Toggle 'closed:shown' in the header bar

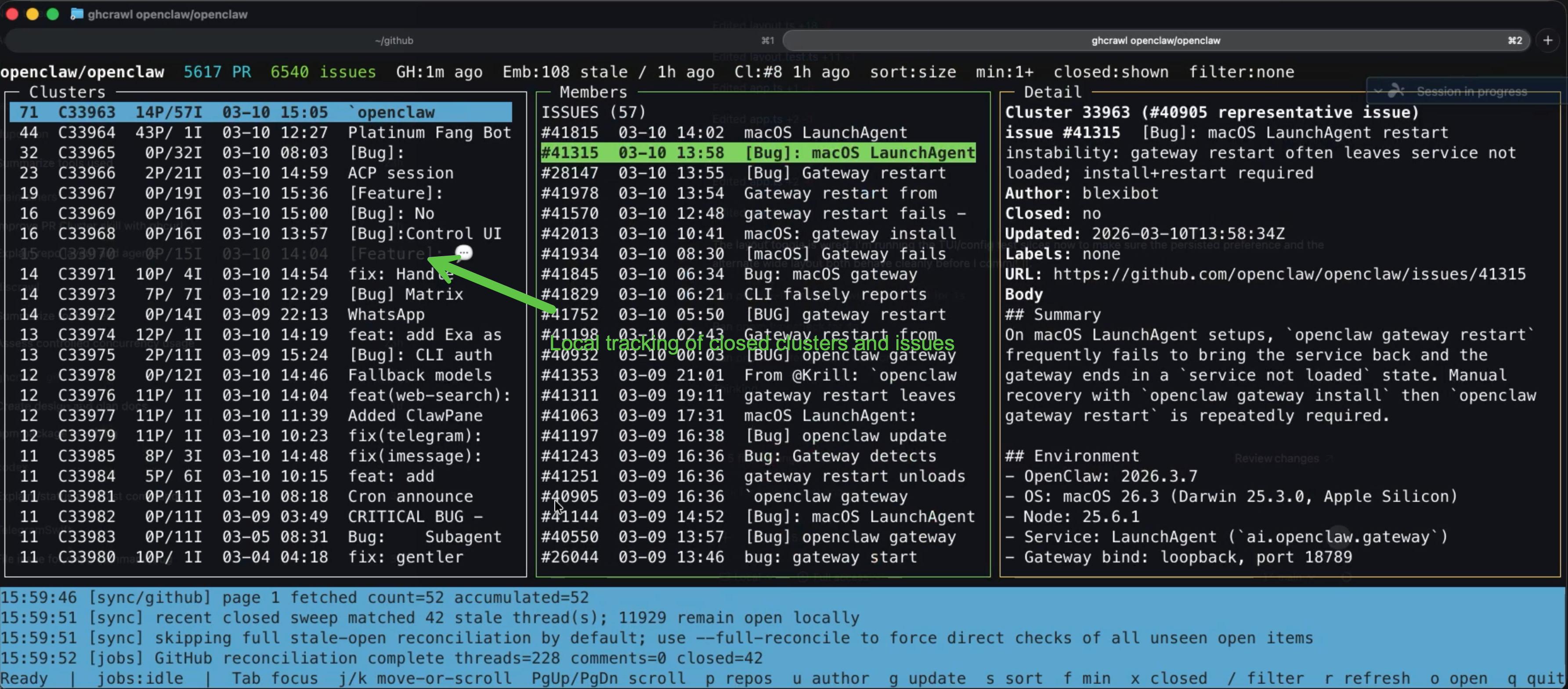tap(1111, 72)
